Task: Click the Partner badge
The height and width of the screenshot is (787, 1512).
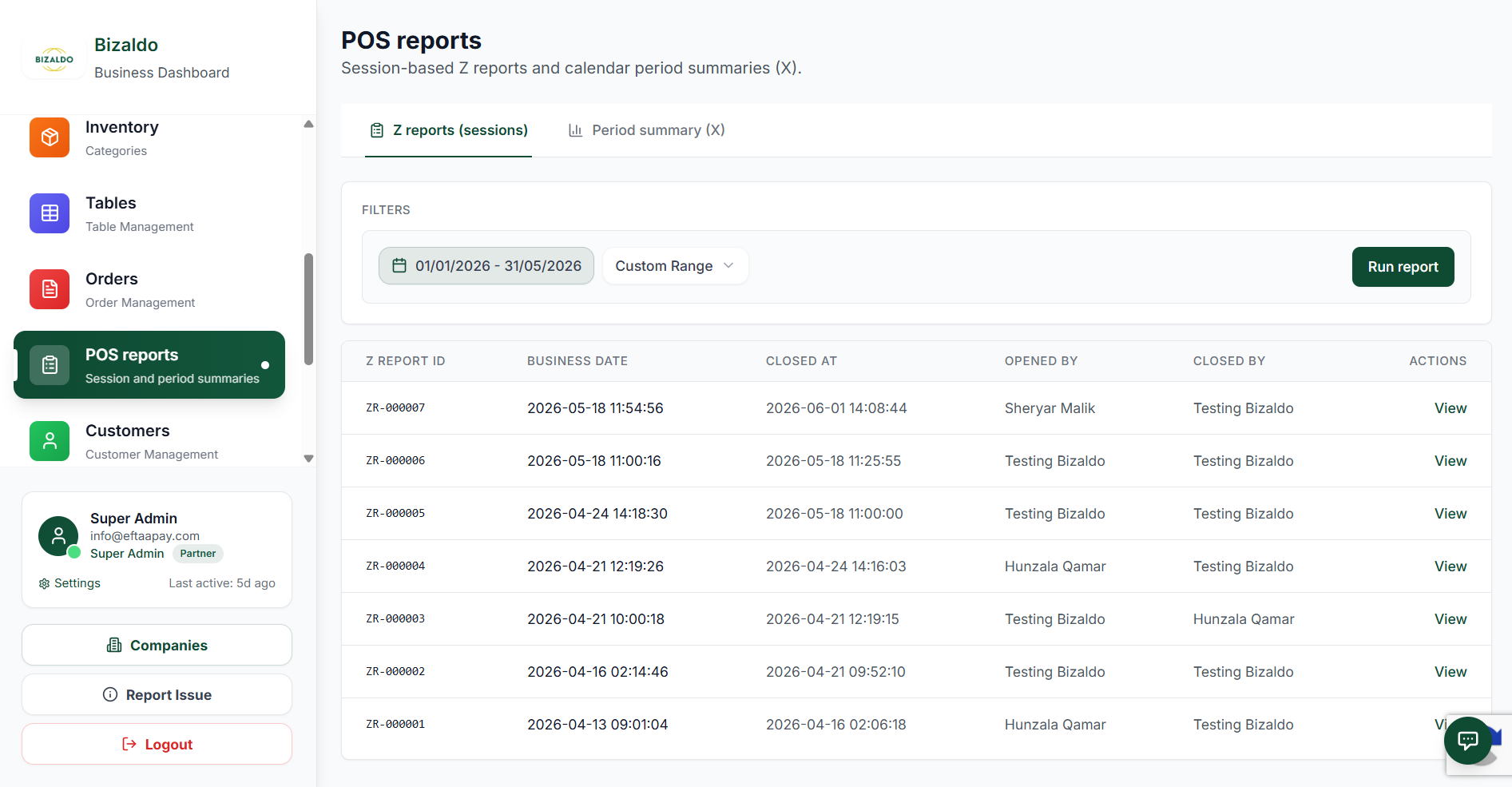Action: tap(197, 553)
